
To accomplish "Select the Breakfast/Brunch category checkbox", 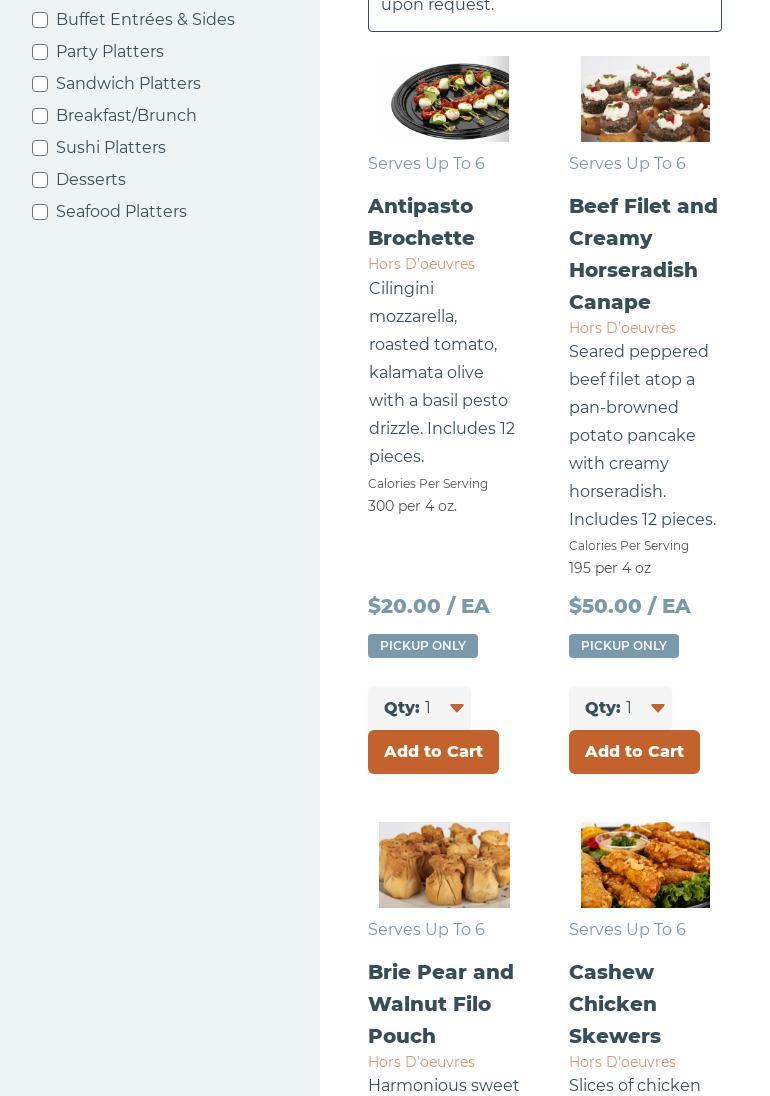I will [40, 116].
